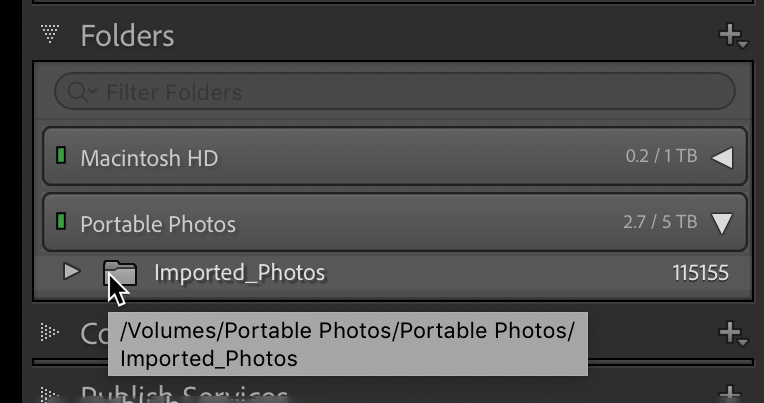Expand the Publish Services panel triangle
The height and width of the screenshot is (403, 764).
tap(49, 394)
